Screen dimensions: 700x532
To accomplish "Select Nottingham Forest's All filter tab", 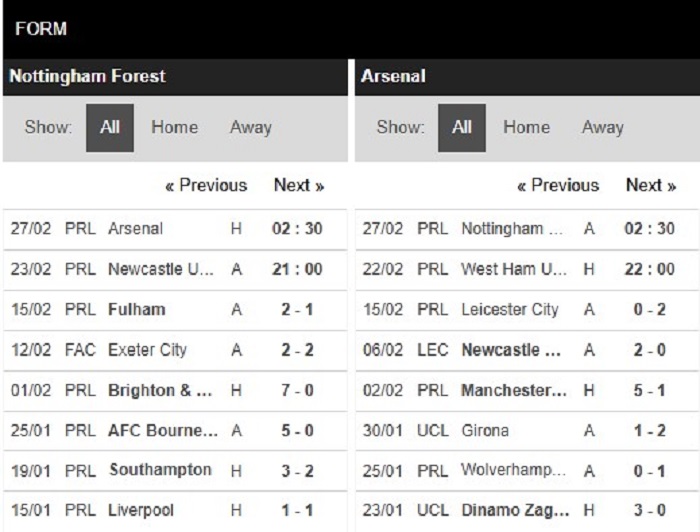I will pos(110,128).
